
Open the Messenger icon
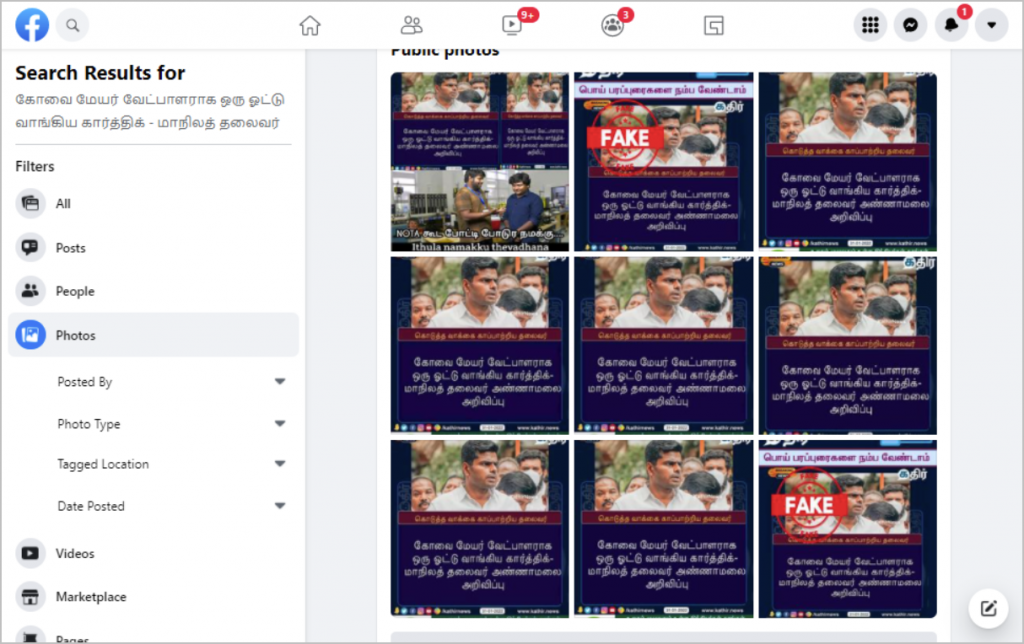tap(910, 25)
